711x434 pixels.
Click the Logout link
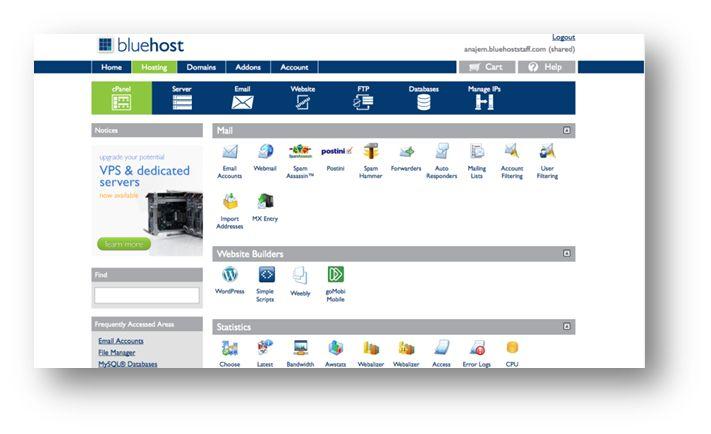[x=564, y=37]
